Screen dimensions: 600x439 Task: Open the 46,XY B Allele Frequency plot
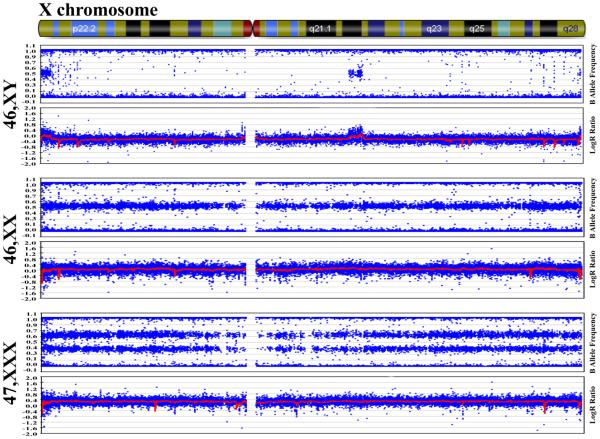pos(312,74)
